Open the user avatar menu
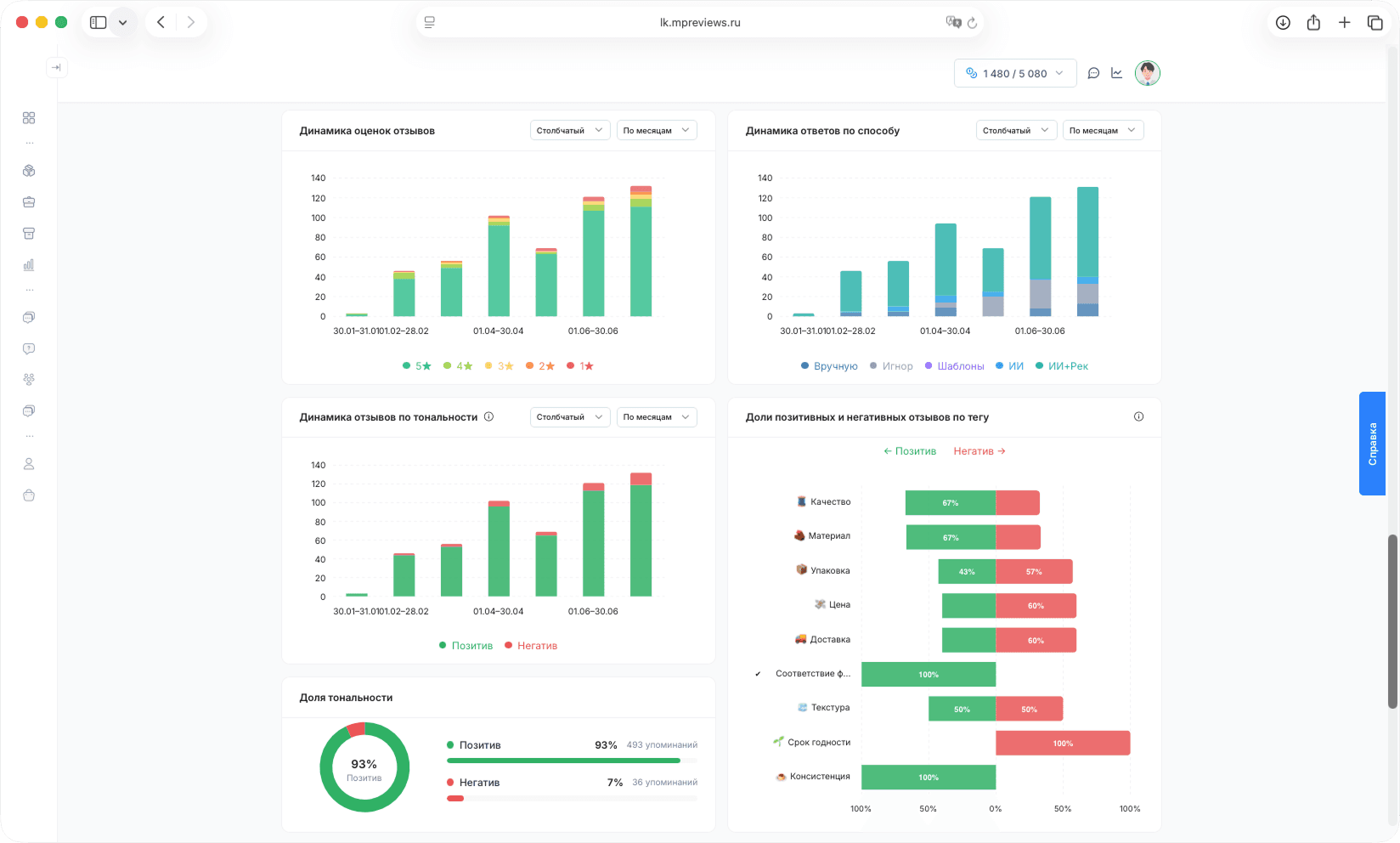 tap(1148, 73)
